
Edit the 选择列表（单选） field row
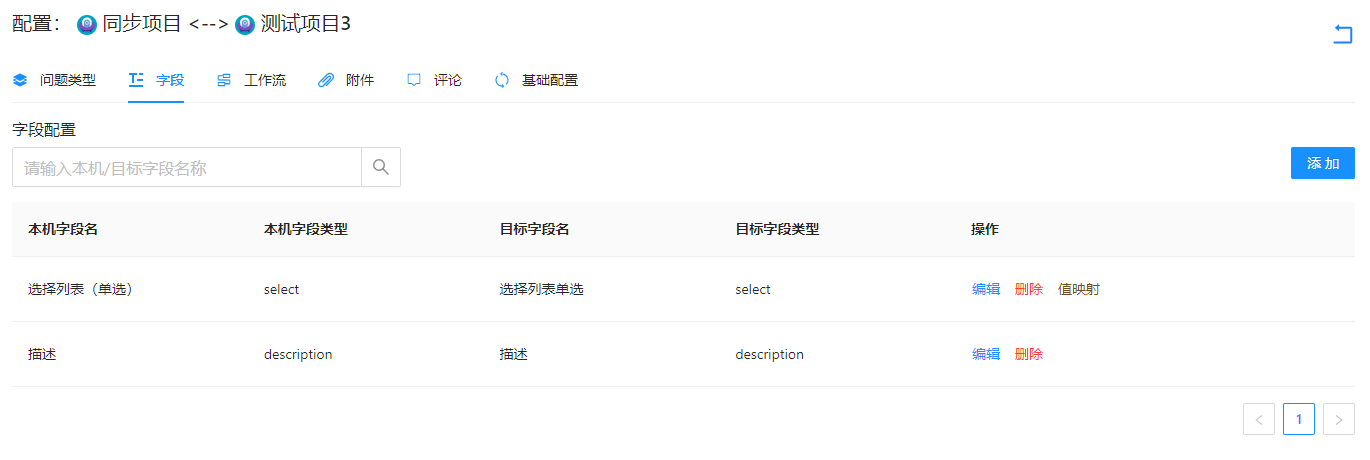[986, 289]
